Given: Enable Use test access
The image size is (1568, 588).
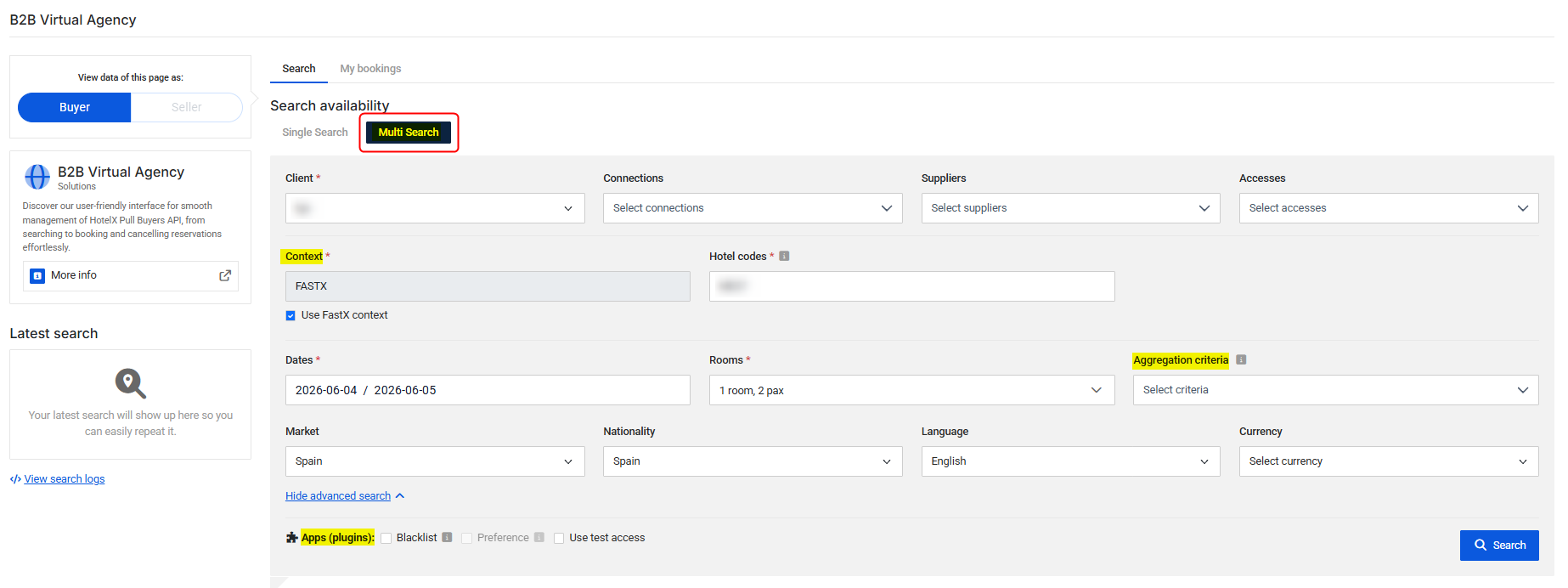Looking at the screenshot, I should (x=559, y=538).
